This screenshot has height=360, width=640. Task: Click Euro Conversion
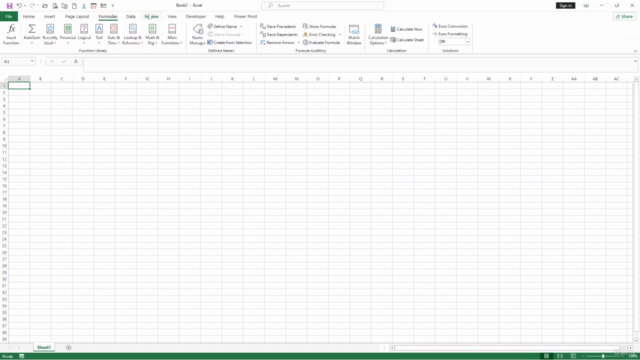click(x=450, y=26)
